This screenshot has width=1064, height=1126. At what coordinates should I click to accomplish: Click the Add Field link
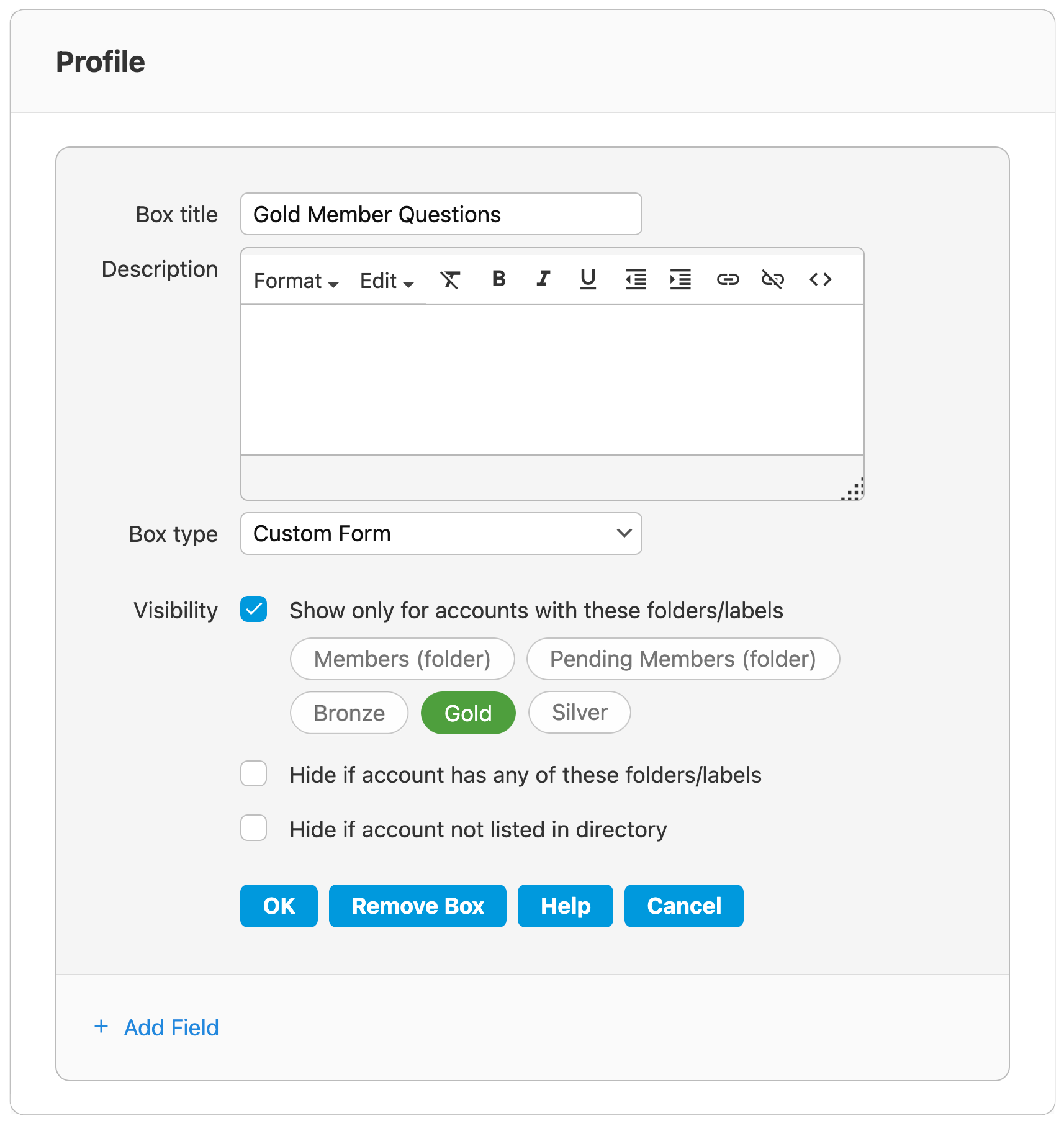(x=171, y=1028)
